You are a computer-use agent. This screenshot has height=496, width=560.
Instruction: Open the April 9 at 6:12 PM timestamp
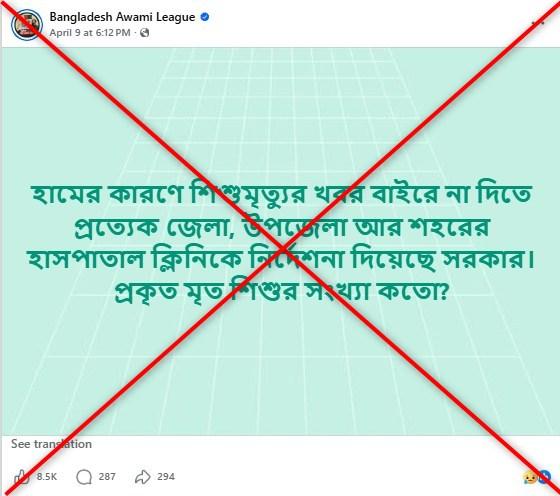click(x=90, y=33)
